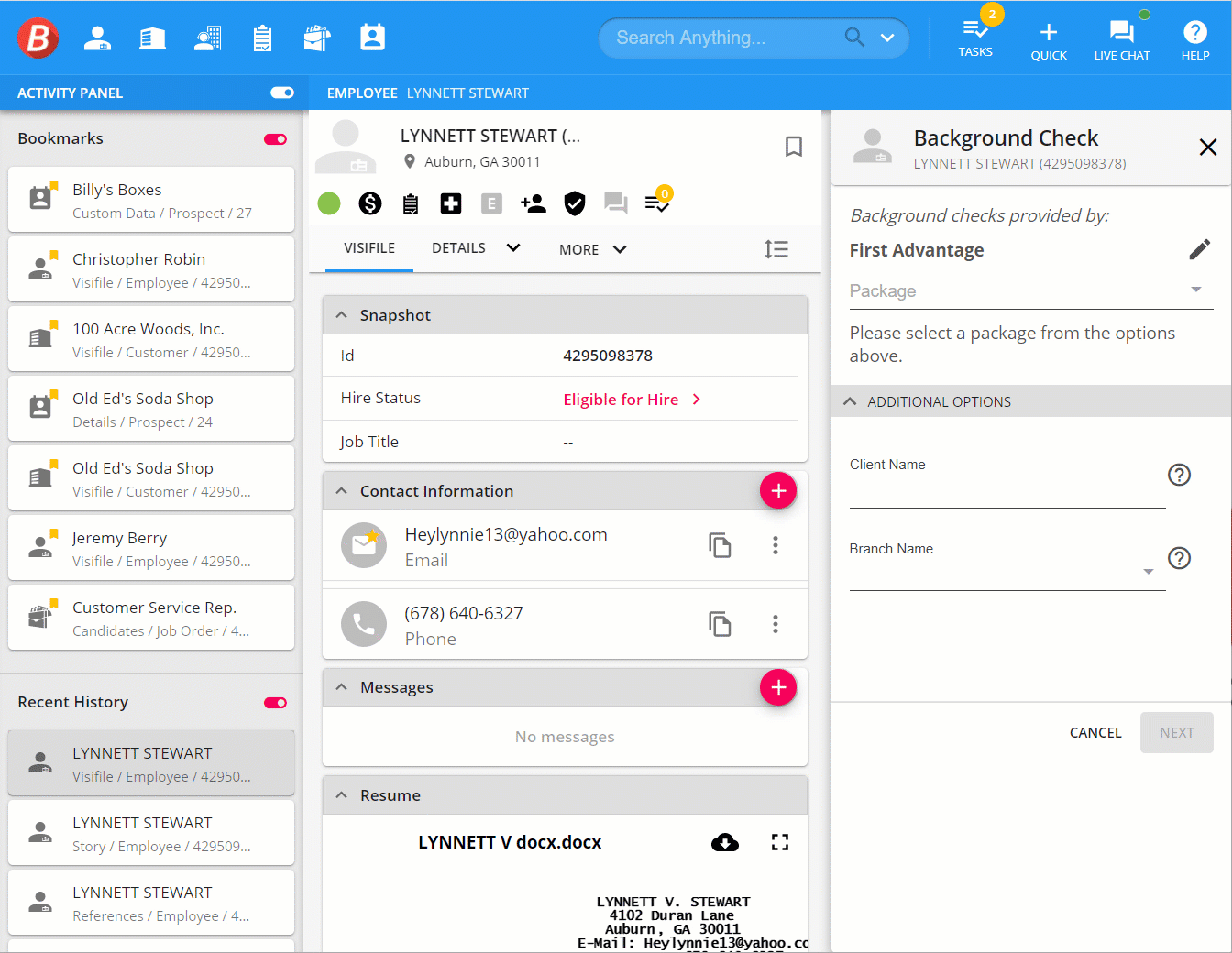Click the Search Anything input field
Viewport: 1232px width, 953px height.
coord(724,38)
